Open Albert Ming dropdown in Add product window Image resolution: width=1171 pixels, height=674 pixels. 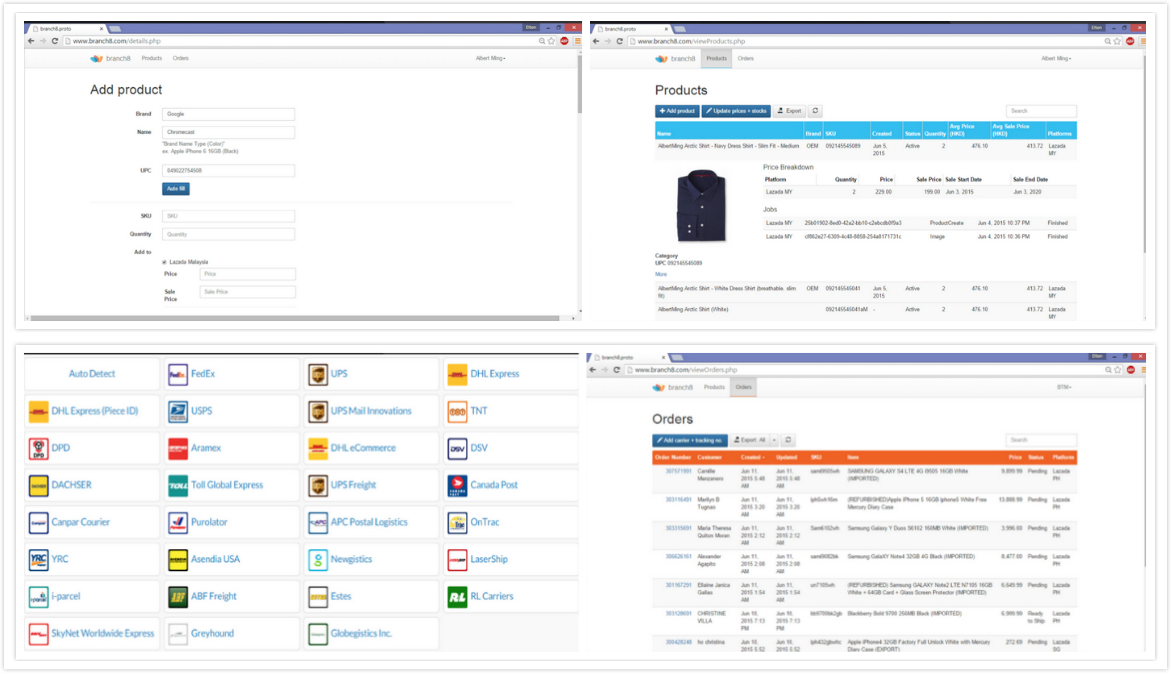491,58
